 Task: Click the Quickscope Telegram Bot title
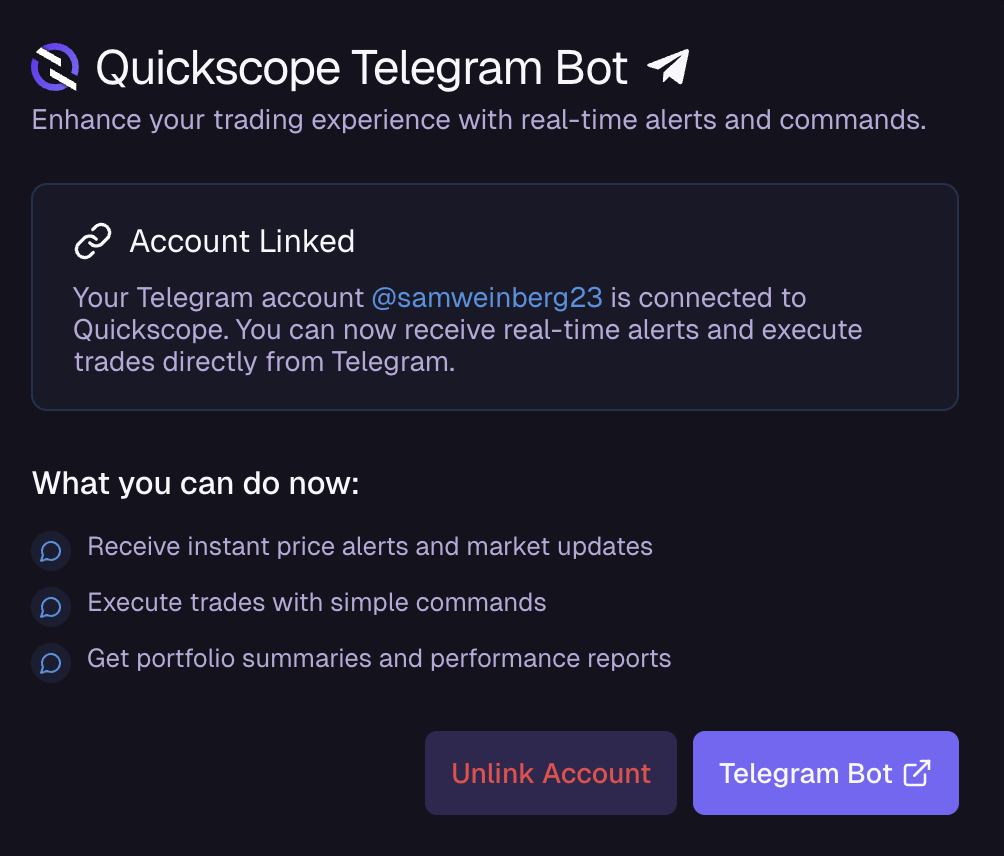click(x=362, y=68)
